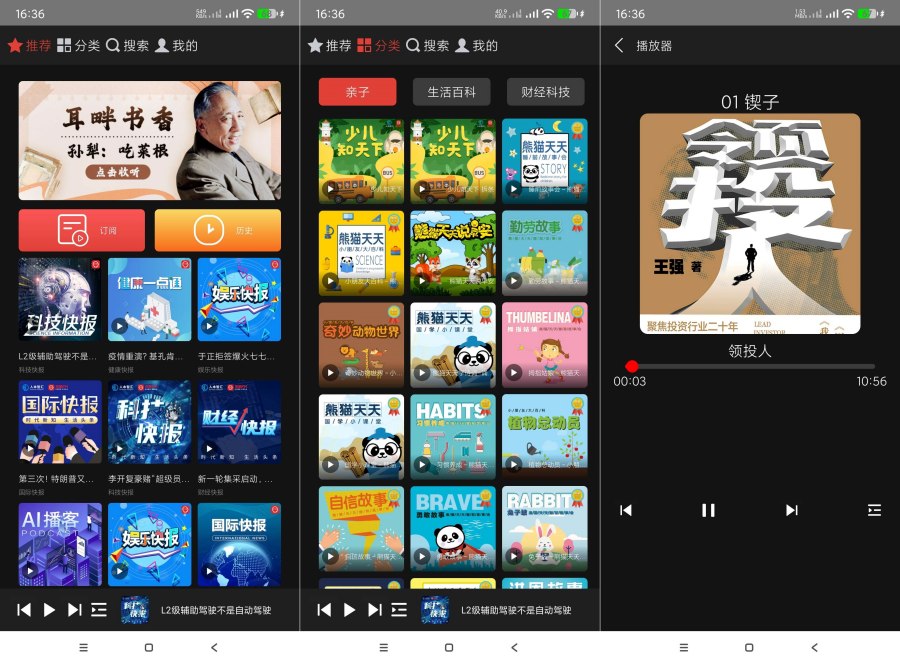Open the 奇妙动物世界 album
This screenshot has width=900, height=666.
click(361, 344)
